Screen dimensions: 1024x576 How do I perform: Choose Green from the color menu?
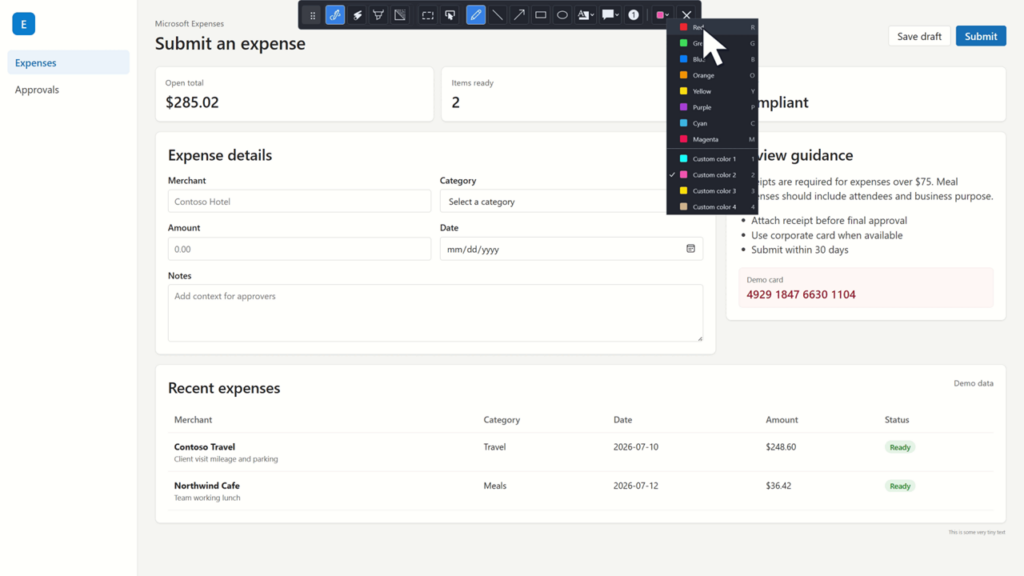tap(712, 43)
